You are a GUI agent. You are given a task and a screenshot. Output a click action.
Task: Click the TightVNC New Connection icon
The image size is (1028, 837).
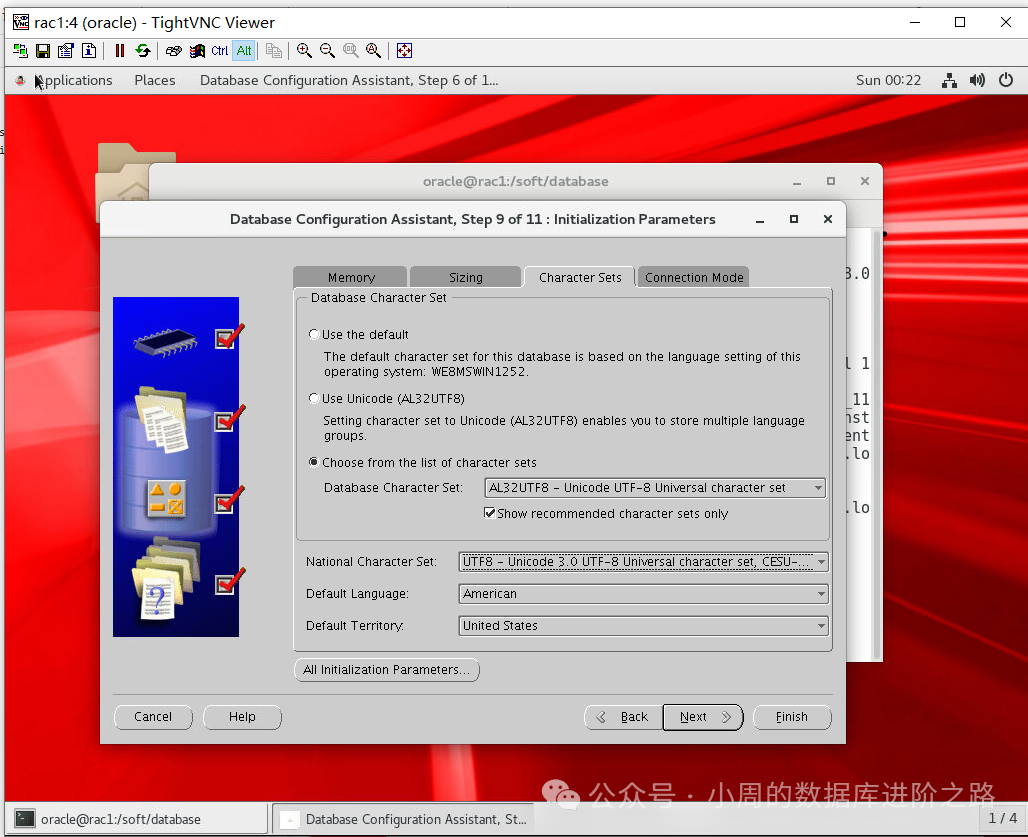point(20,50)
